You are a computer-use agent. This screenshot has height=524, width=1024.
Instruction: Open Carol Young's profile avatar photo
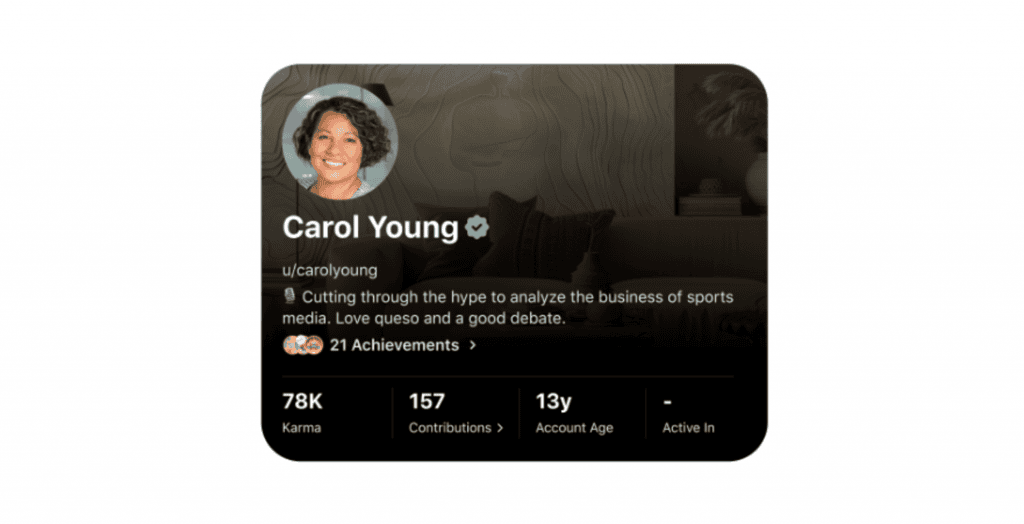tap(340, 141)
